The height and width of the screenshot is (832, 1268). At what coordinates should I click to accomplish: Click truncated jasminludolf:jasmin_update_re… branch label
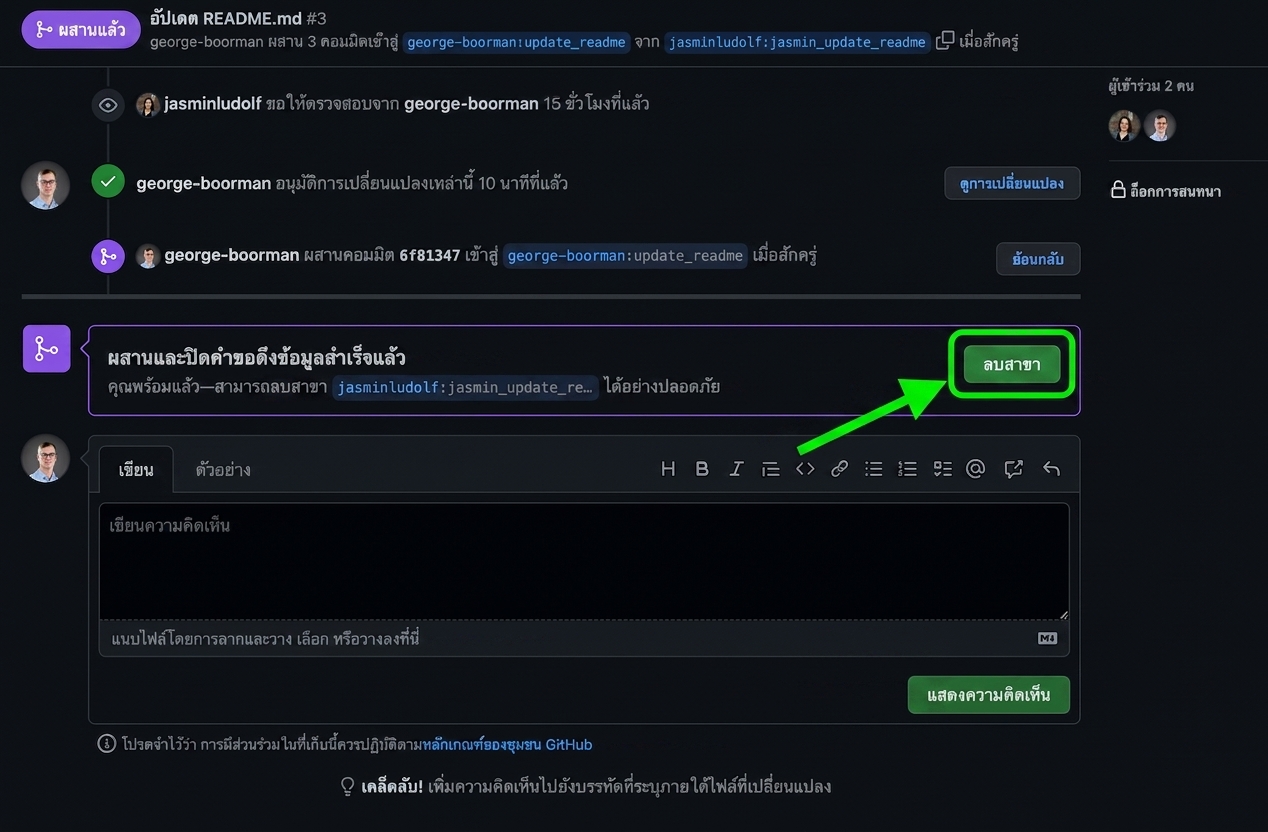click(466, 387)
